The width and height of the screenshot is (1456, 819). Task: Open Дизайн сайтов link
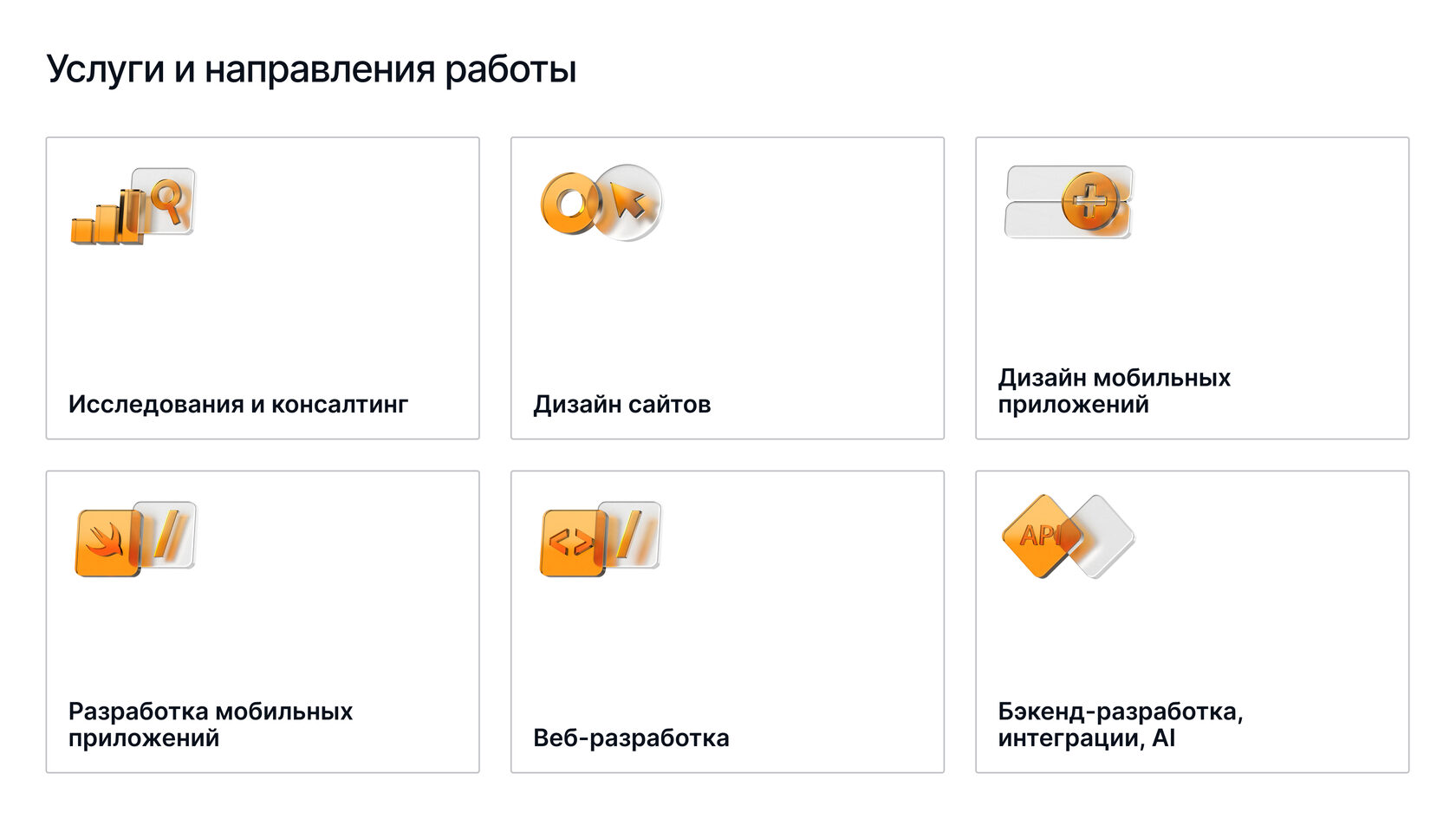point(622,405)
